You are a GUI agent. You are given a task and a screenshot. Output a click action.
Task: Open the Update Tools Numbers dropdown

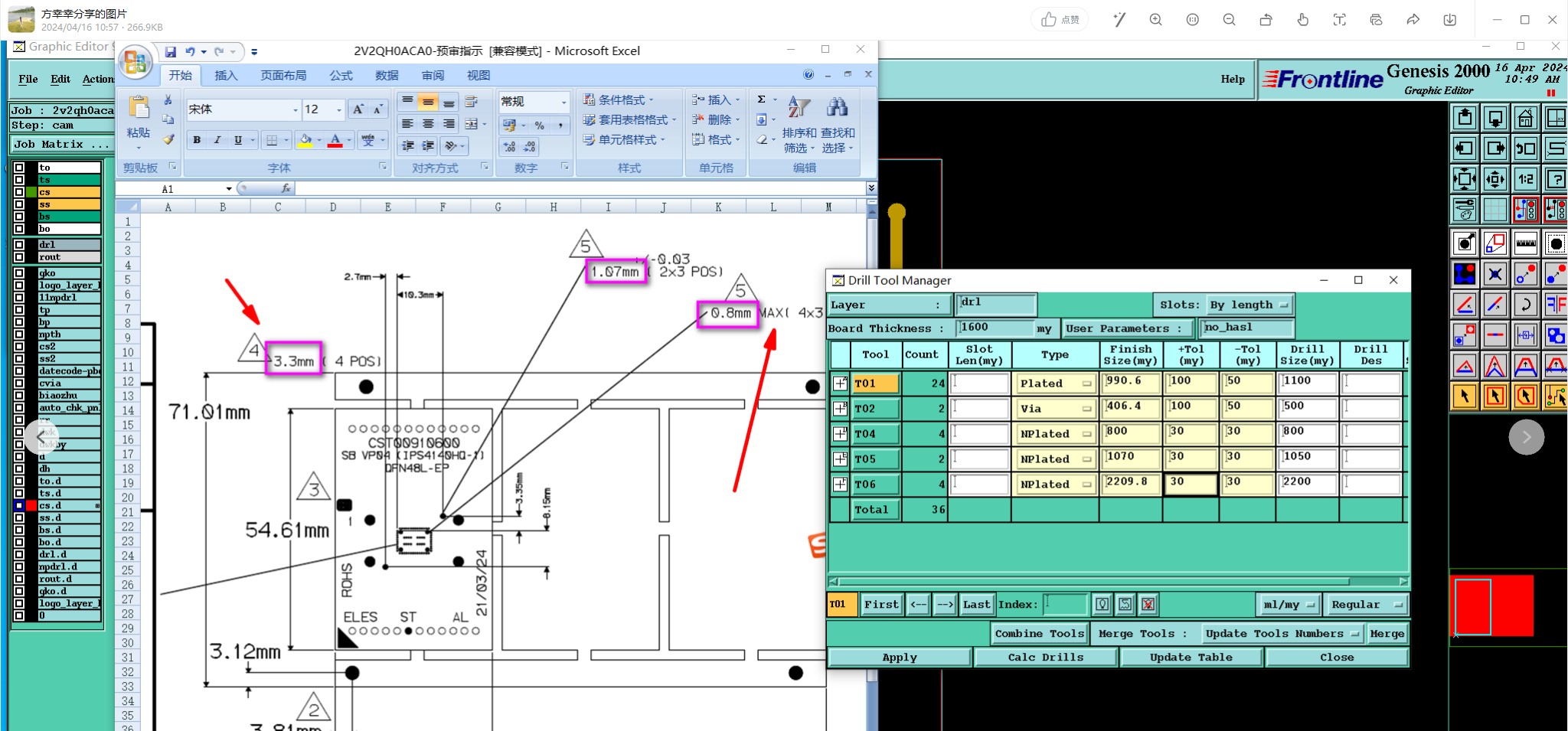click(x=1281, y=634)
